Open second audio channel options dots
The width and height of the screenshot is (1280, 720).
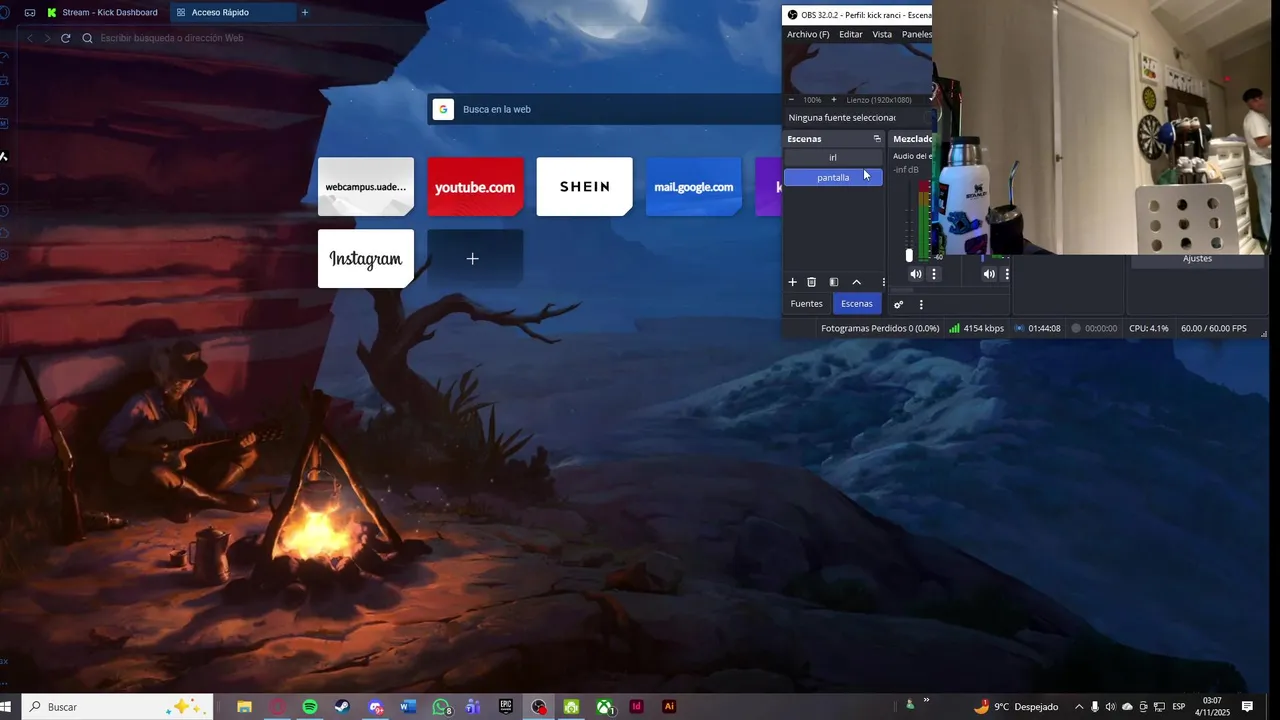[x=1006, y=274]
